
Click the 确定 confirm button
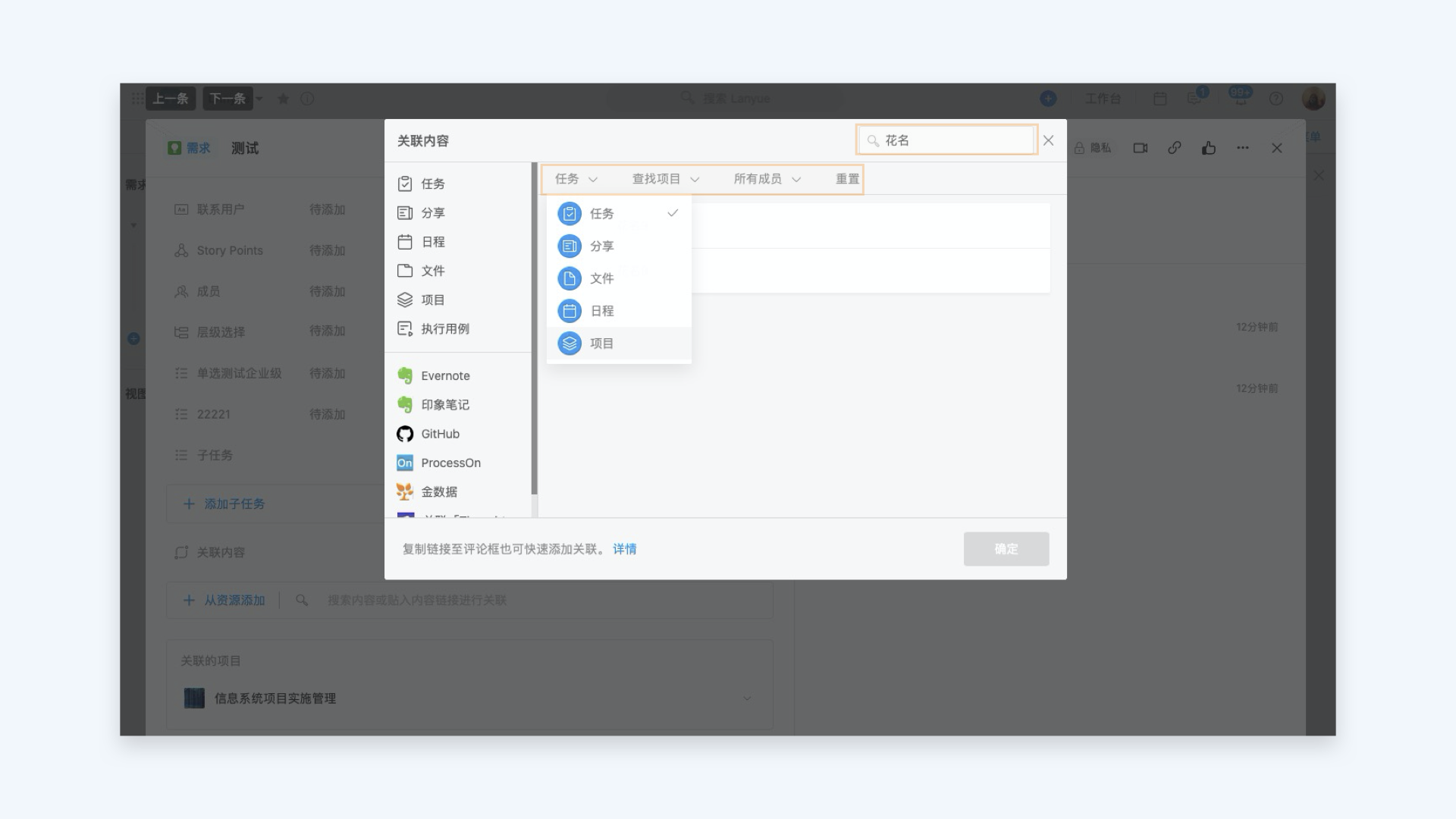coord(1006,549)
